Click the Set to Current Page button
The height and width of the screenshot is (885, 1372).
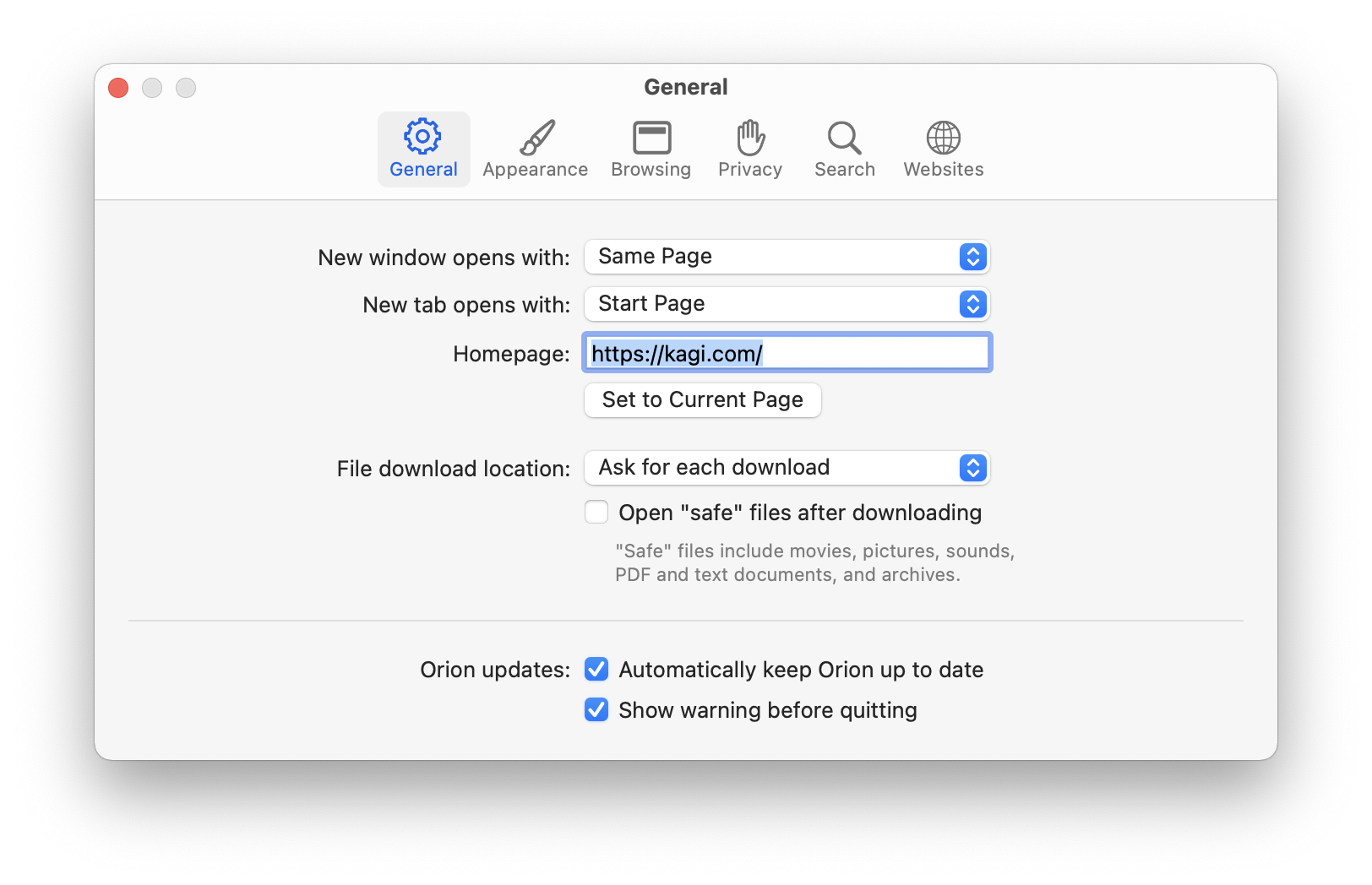[702, 400]
